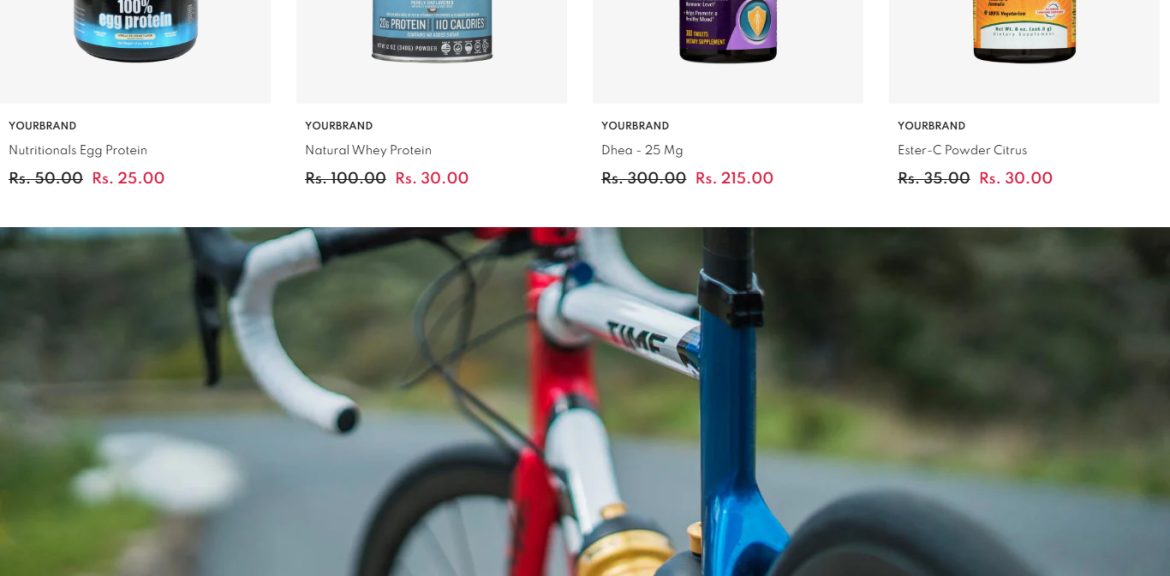
Task: Click YOURBRAND label above Ester-C Powder Citrus
Action: (x=931, y=126)
